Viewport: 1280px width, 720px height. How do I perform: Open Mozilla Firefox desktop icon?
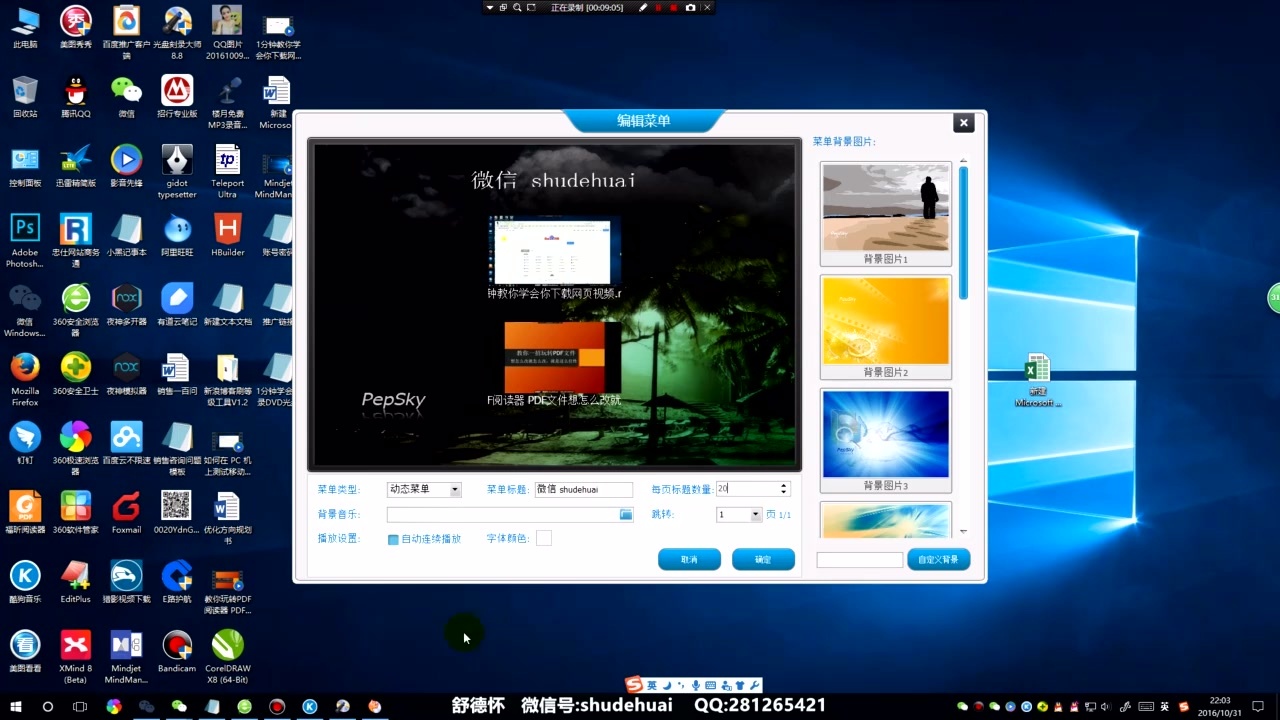click(25, 379)
